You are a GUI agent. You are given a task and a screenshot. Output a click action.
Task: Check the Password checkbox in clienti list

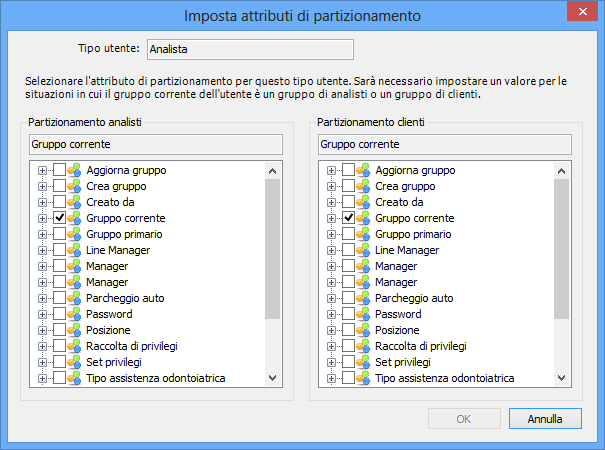[348, 314]
